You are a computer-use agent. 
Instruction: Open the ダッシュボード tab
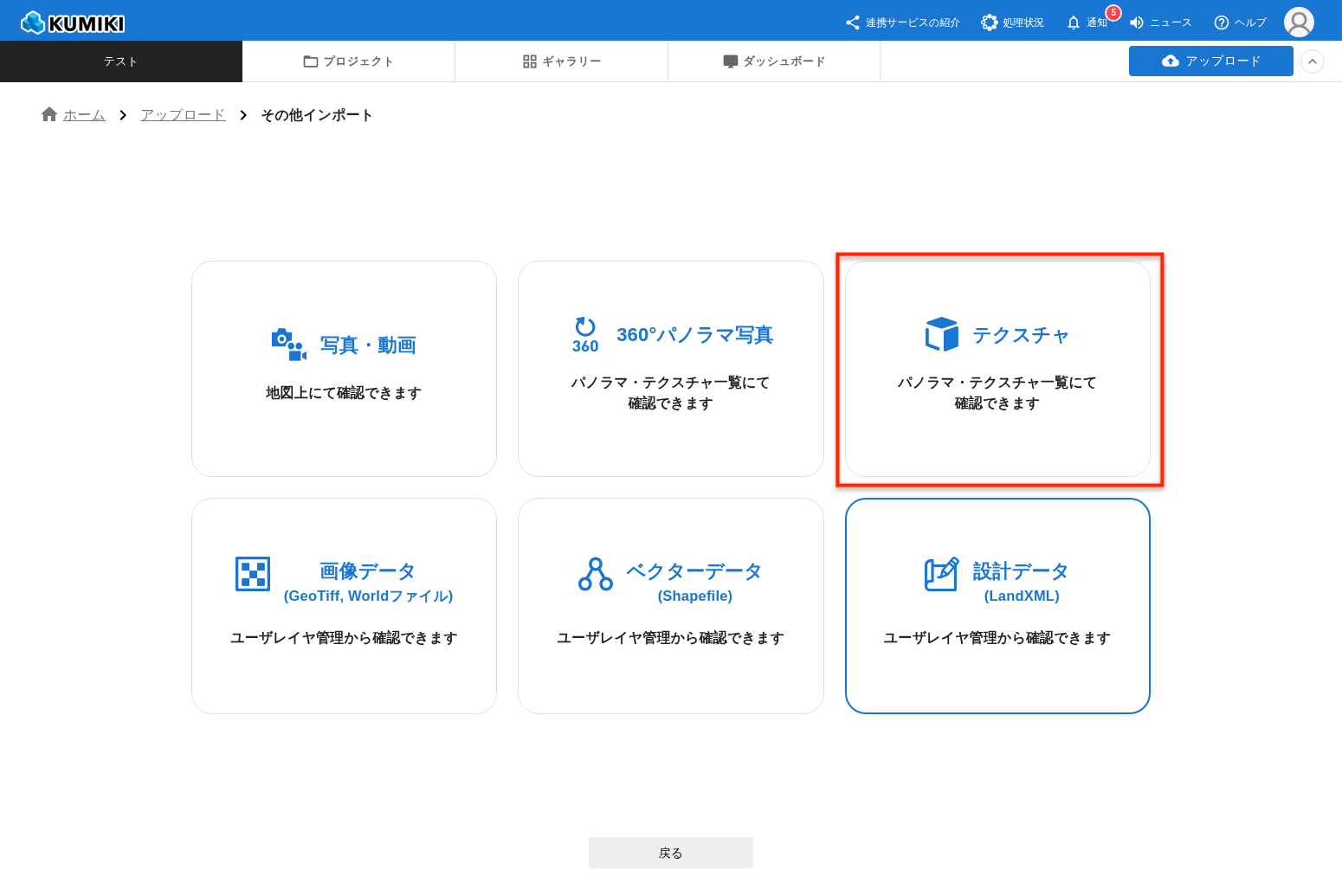click(774, 61)
